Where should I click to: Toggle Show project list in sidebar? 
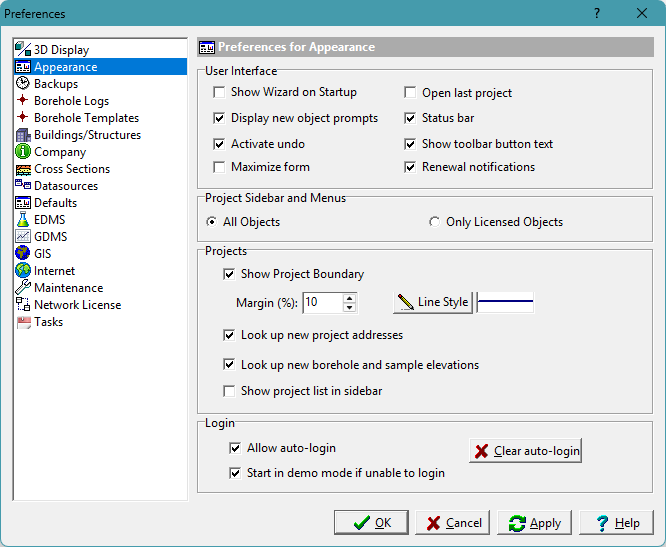229,391
